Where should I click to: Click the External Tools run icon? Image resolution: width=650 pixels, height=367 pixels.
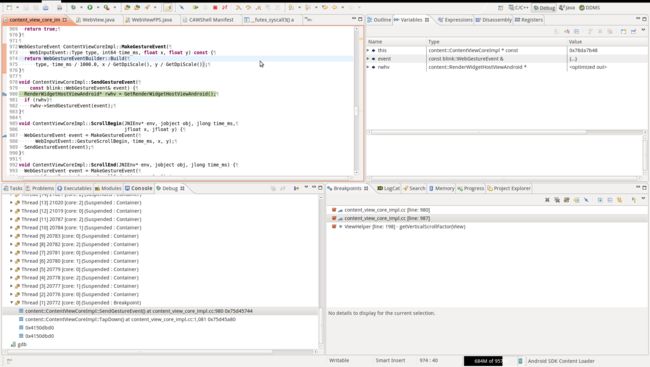pyautogui.click(x=107, y=7)
